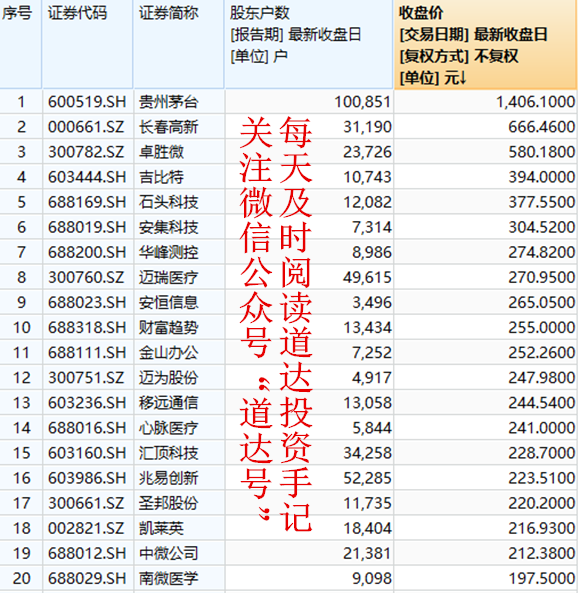
Task: Select closing price 212.3800
Action: pos(541,553)
